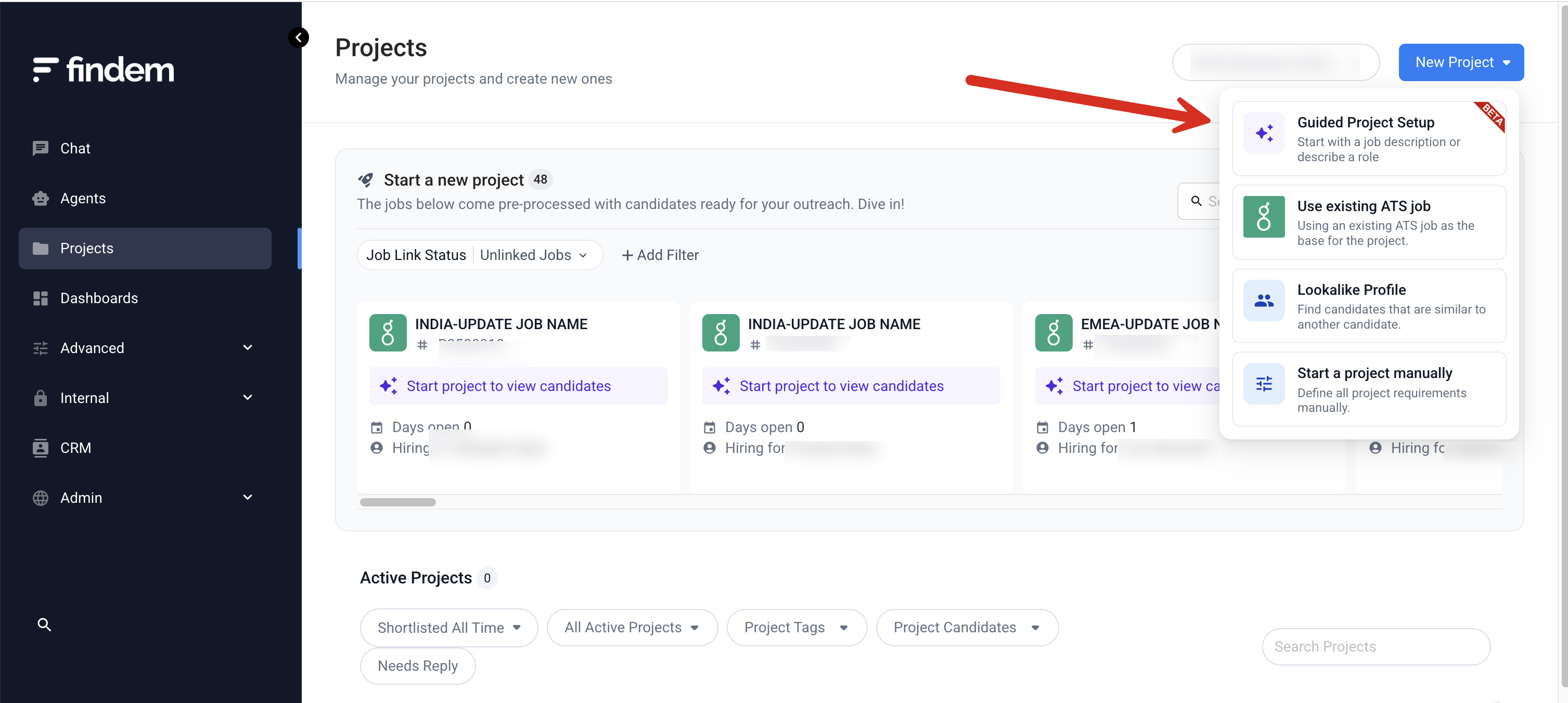Screen dimensions: 1568x703
Task: Click the Active Projects count badge 0
Action: pyautogui.click(x=487, y=578)
